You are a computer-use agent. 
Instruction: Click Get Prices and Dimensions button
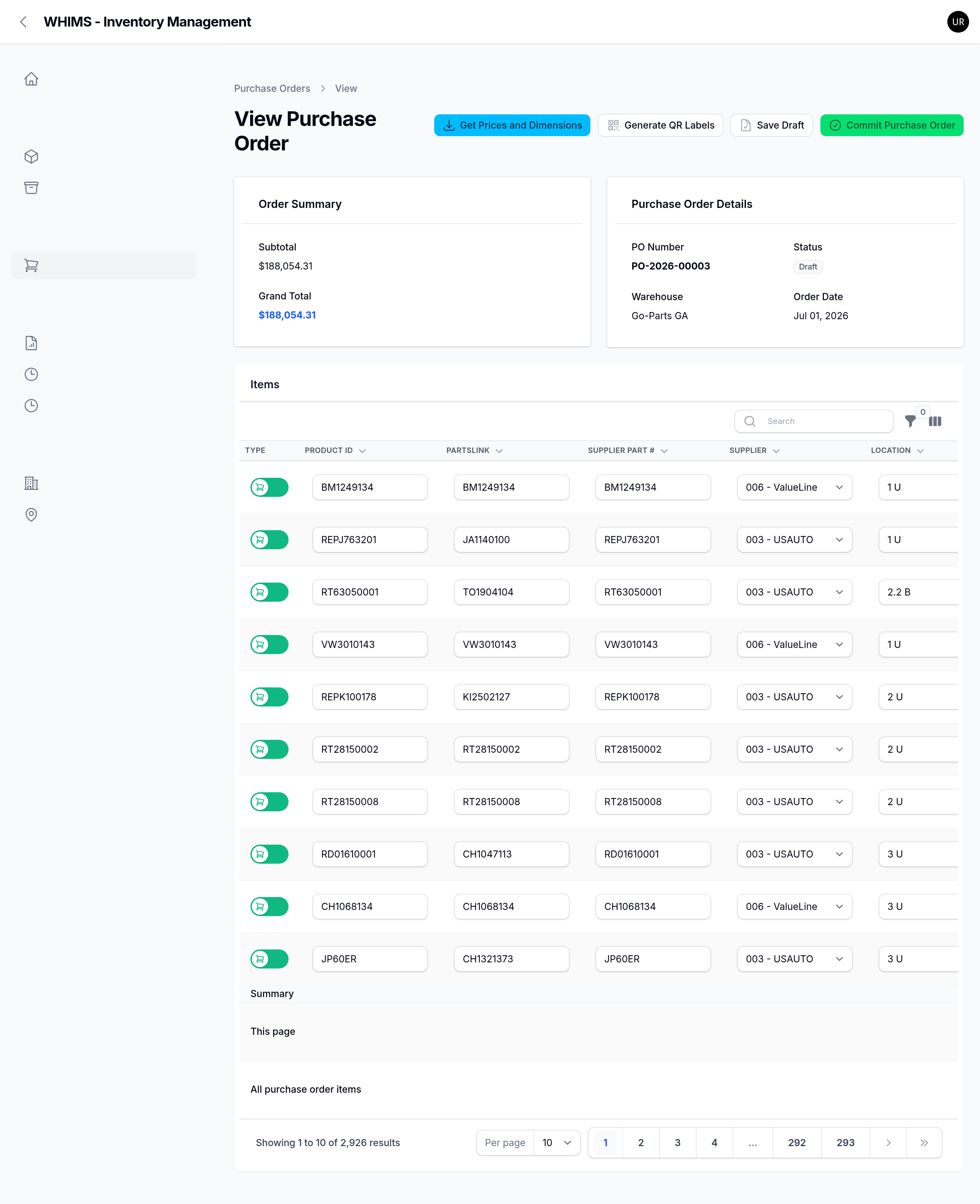click(512, 125)
